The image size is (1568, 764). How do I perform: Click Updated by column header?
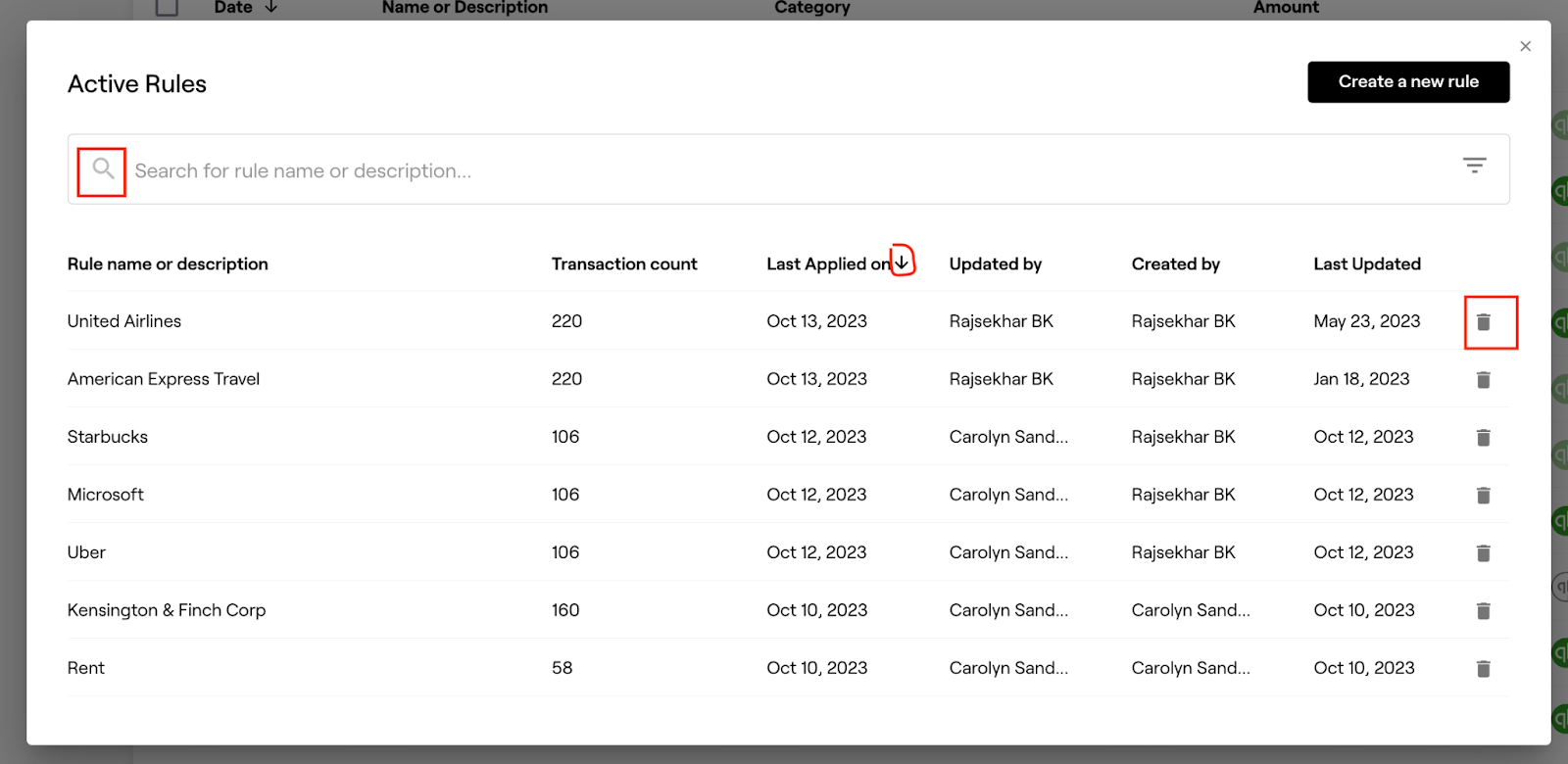(996, 263)
